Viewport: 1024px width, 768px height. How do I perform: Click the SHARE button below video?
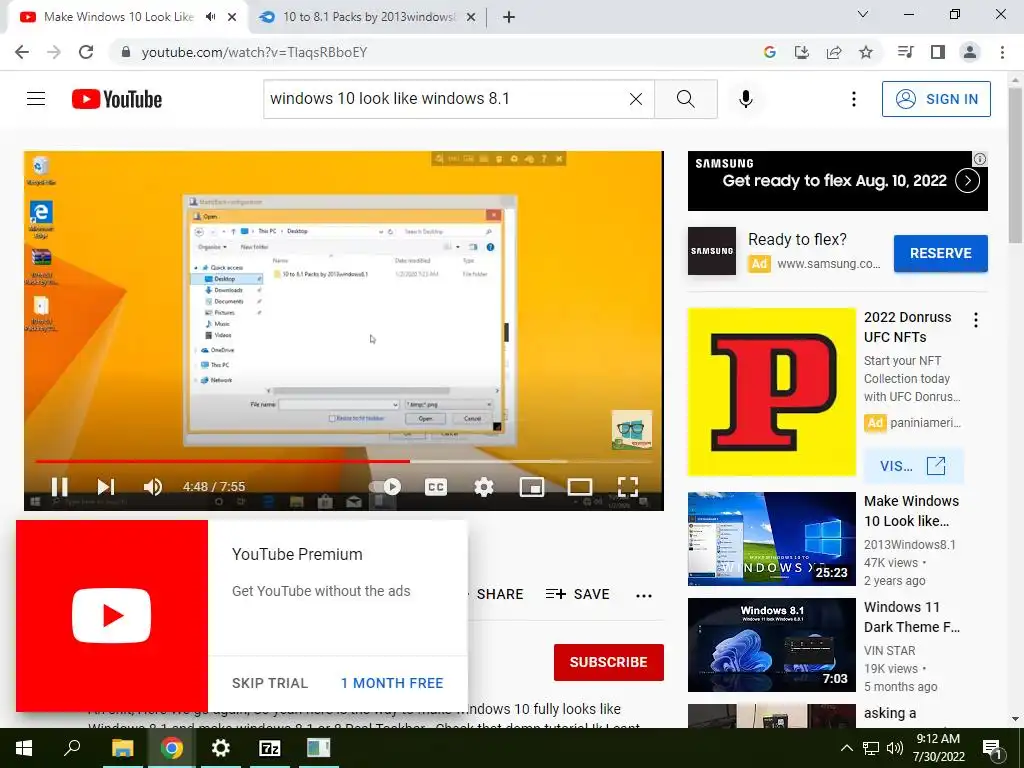(500, 594)
